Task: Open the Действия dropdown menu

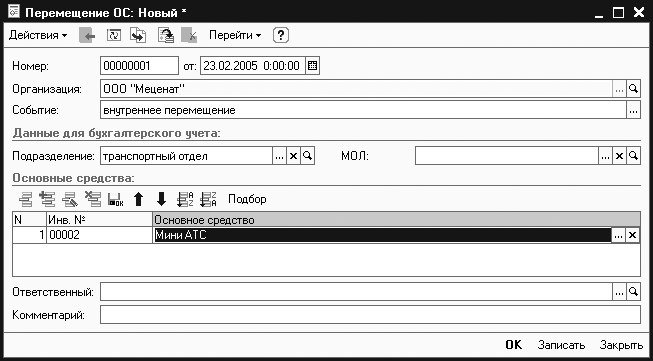Action: coord(37,36)
